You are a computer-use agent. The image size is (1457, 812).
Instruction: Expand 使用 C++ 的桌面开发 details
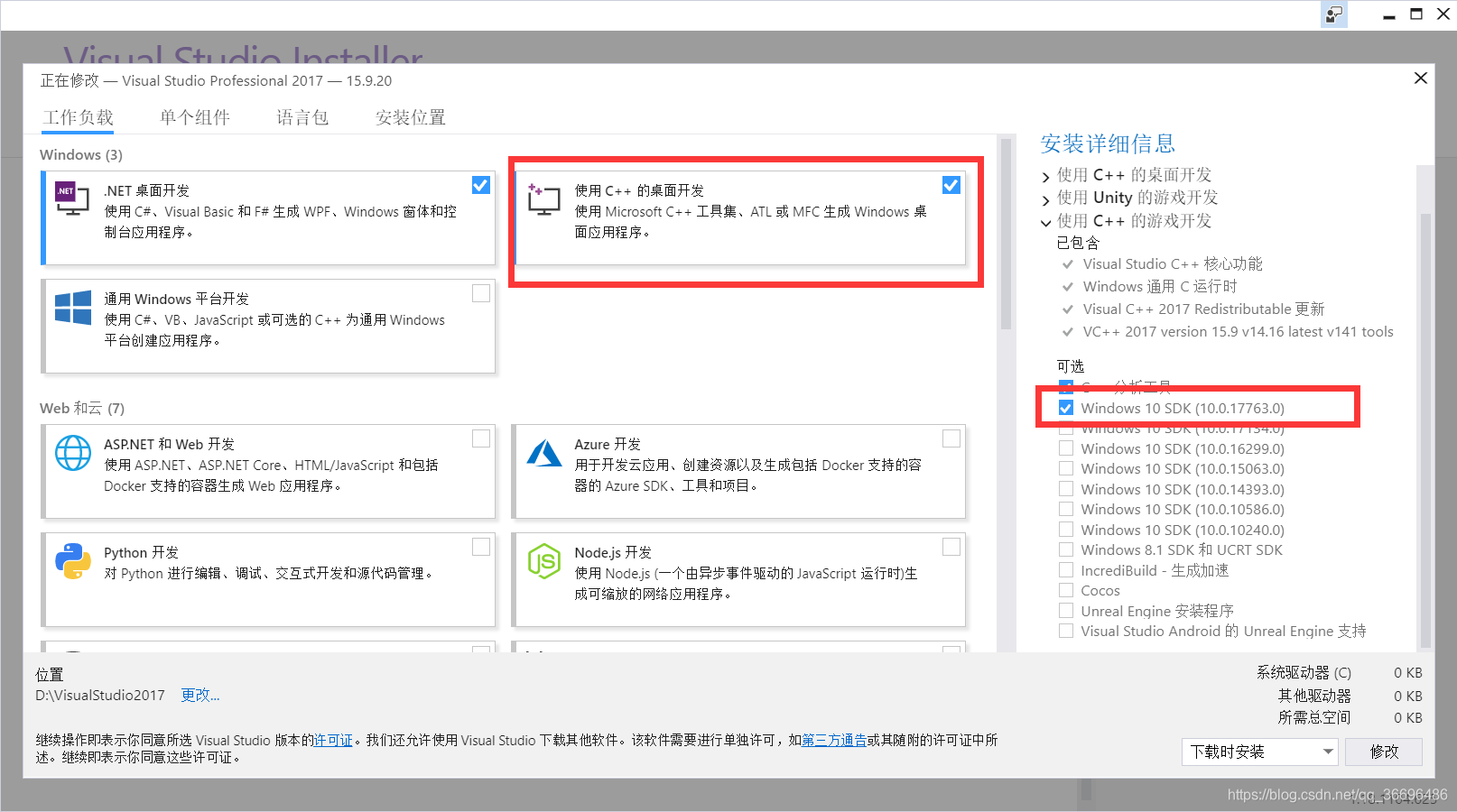[1046, 176]
